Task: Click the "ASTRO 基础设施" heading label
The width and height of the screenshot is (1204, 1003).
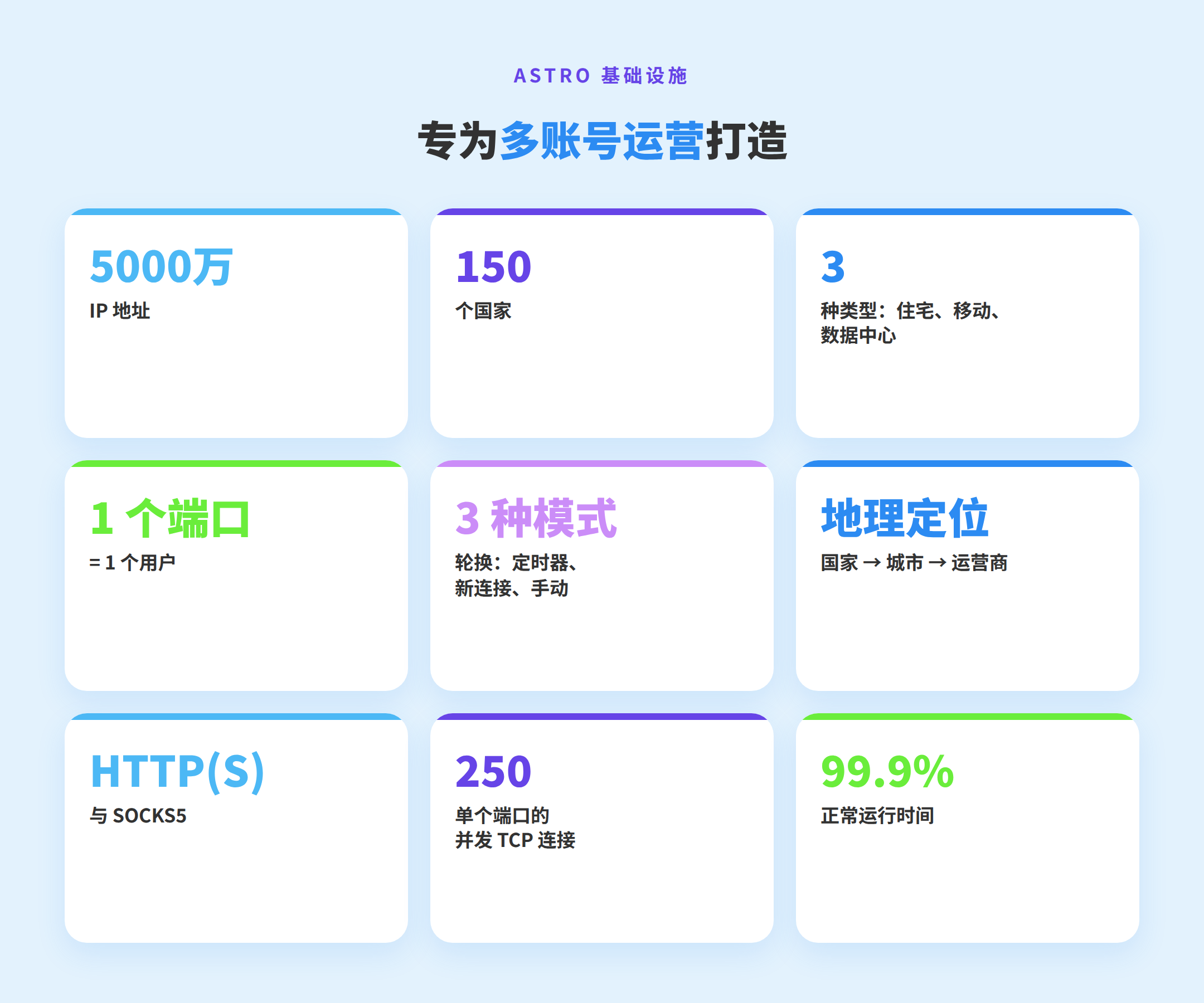Action: point(600,76)
